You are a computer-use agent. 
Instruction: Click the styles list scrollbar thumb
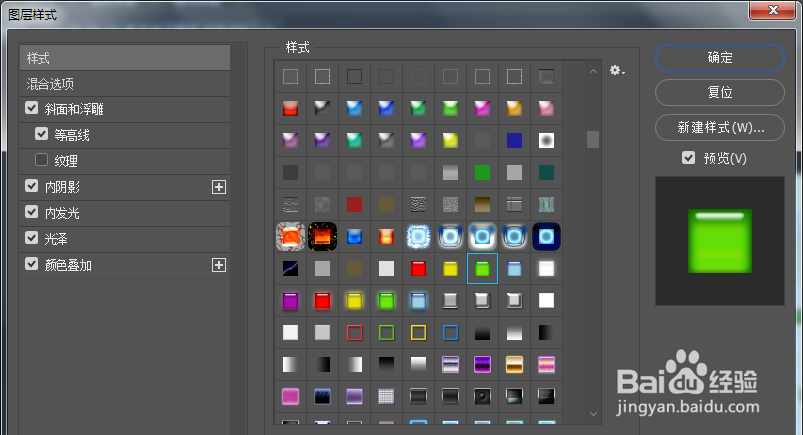tap(593, 139)
